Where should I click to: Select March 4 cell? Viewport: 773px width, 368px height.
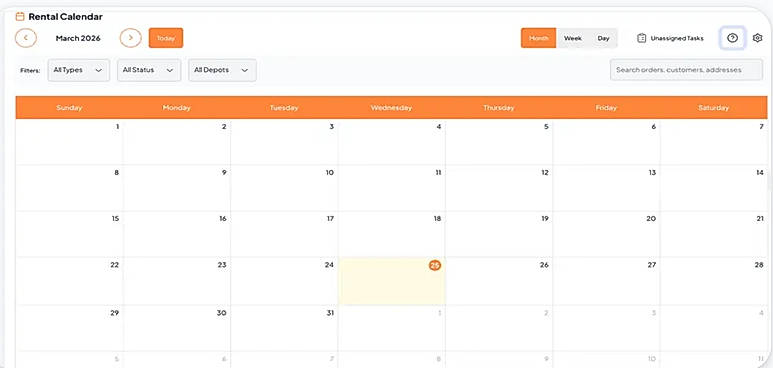[x=391, y=142]
